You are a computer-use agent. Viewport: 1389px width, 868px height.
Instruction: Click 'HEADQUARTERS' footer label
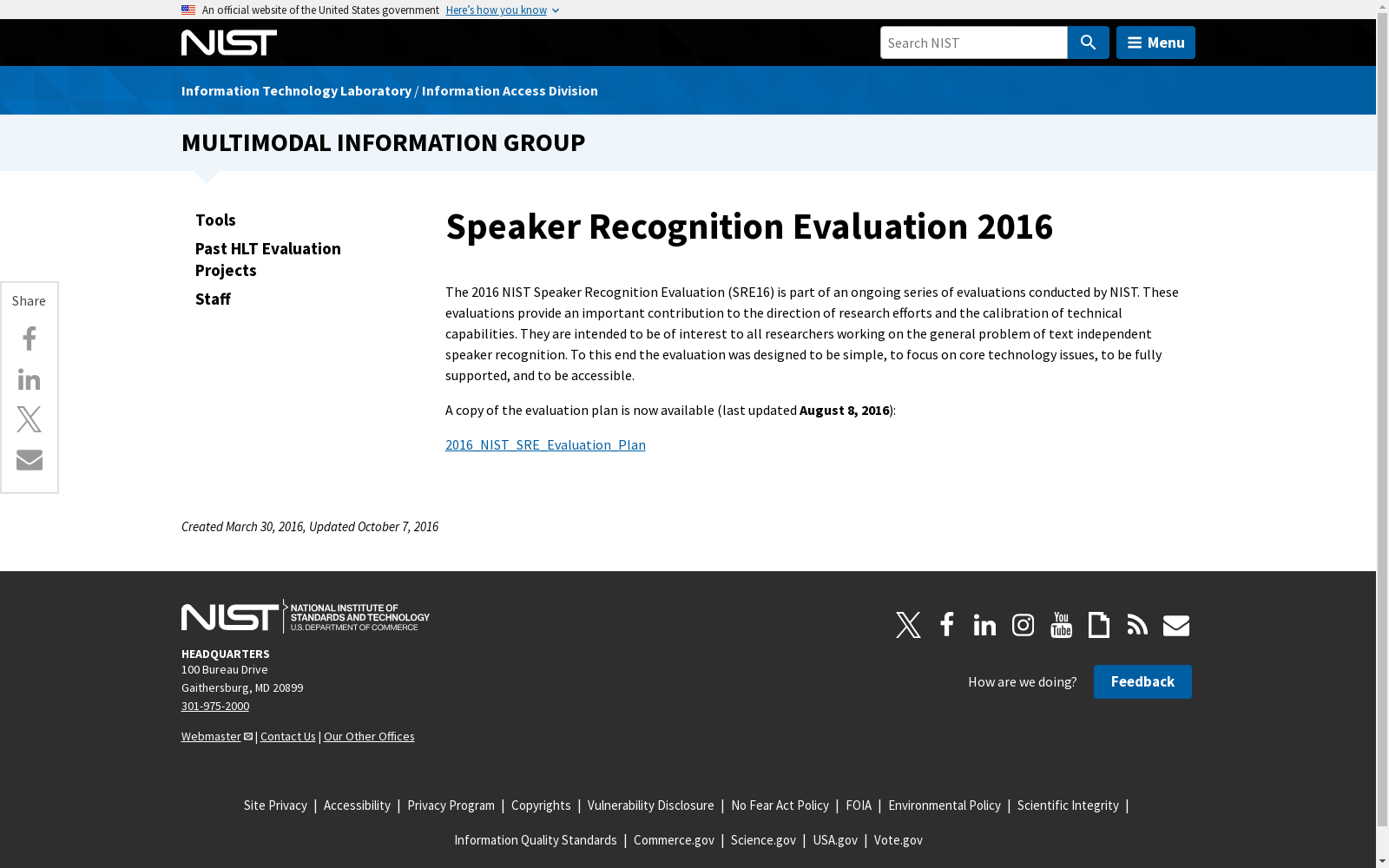(x=226, y=654)
